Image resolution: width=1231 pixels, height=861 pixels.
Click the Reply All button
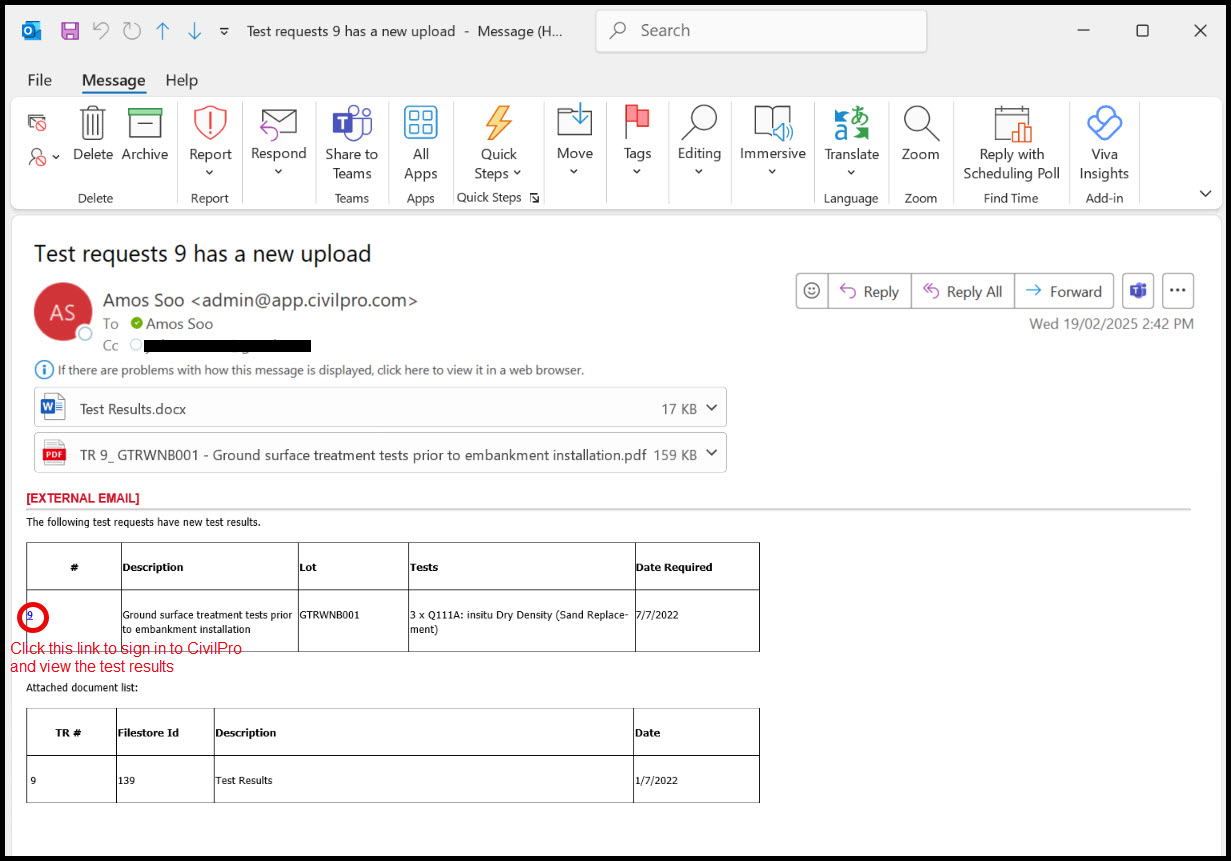click(x=962, y=291)
